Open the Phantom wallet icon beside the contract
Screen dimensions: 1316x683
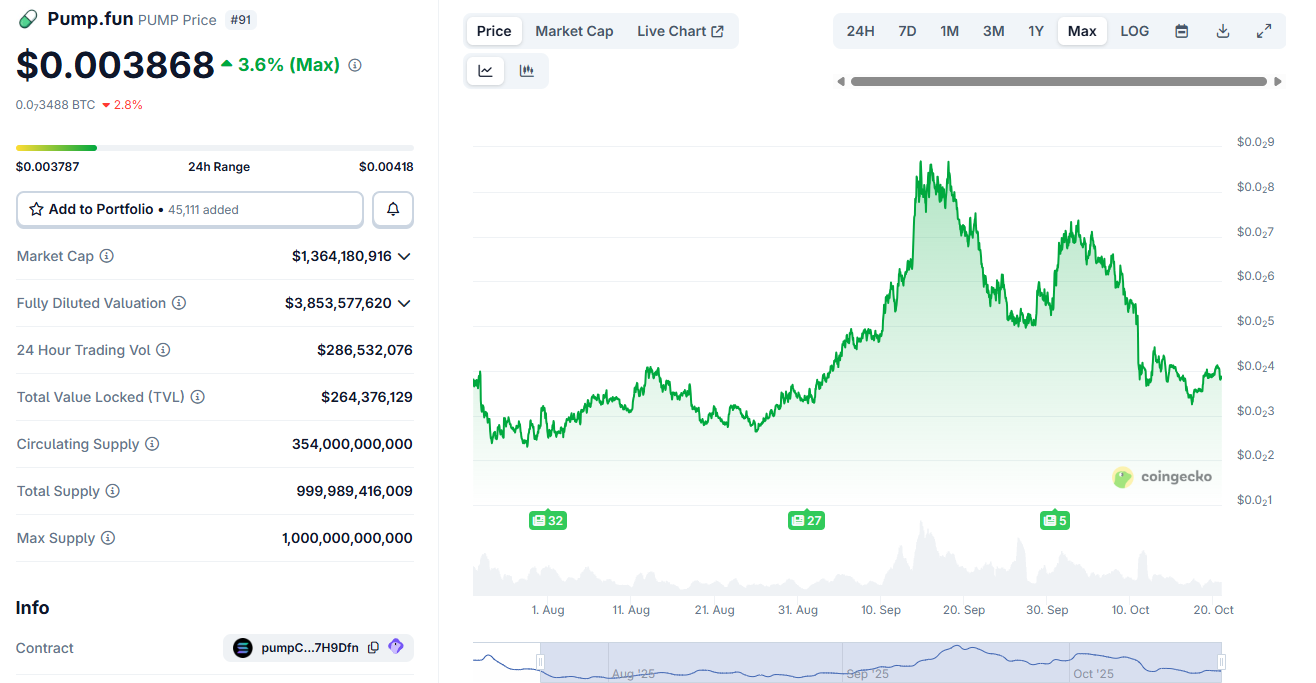click(x=395, y=648)
